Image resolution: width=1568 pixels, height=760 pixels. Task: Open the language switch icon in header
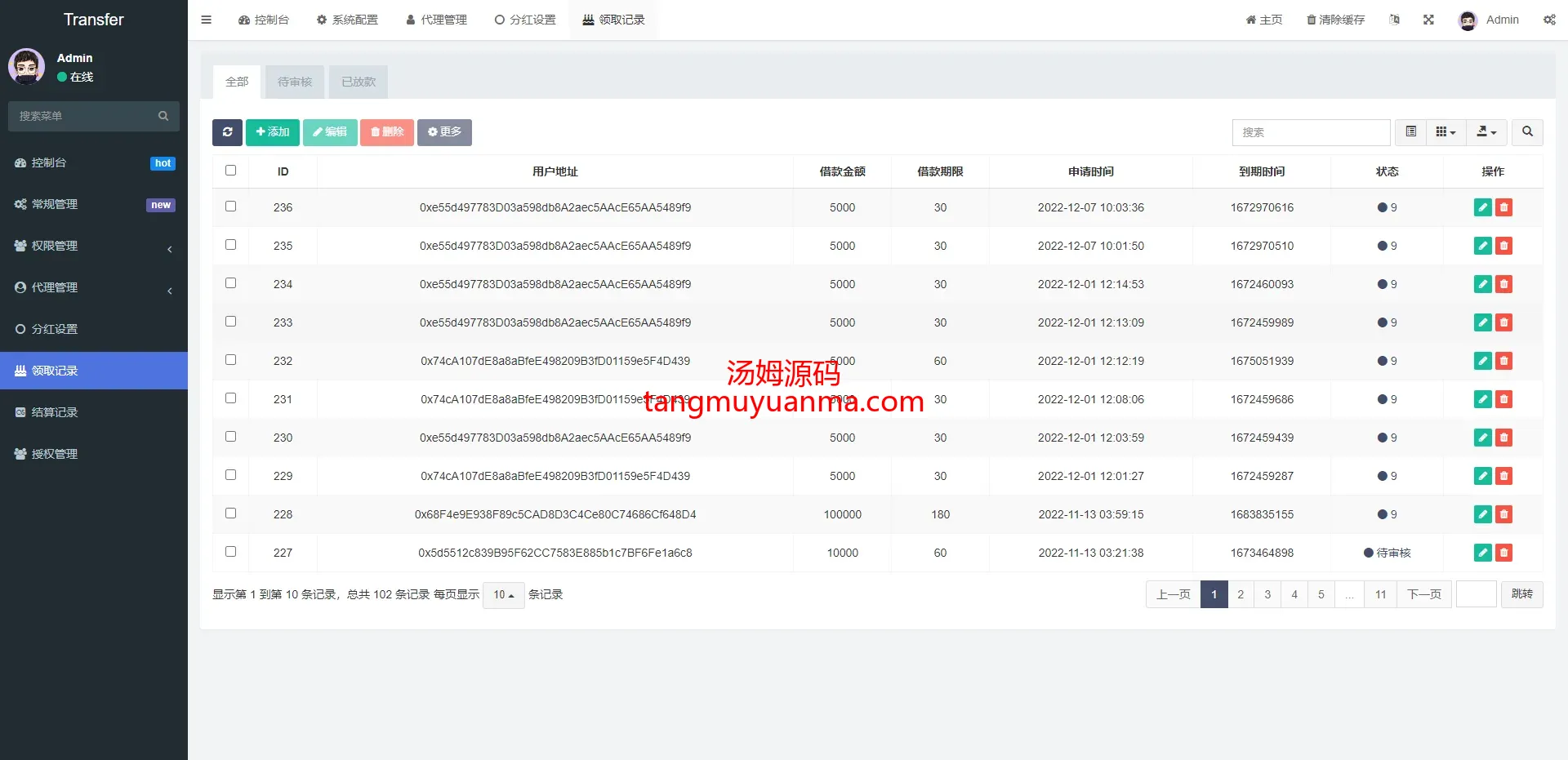click(1394, 20)
